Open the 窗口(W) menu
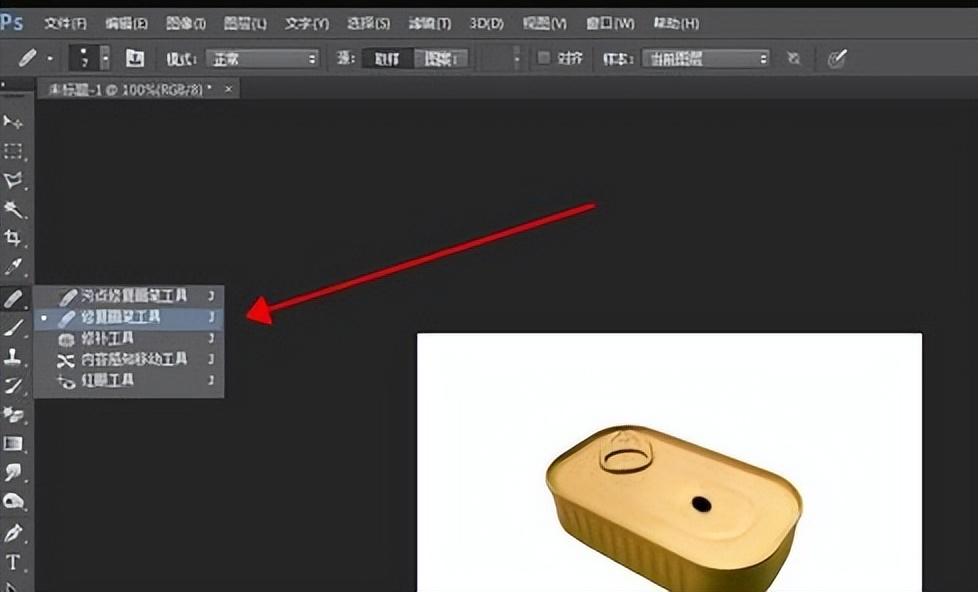This screenshot has width=978, height=592. (610, 24)
